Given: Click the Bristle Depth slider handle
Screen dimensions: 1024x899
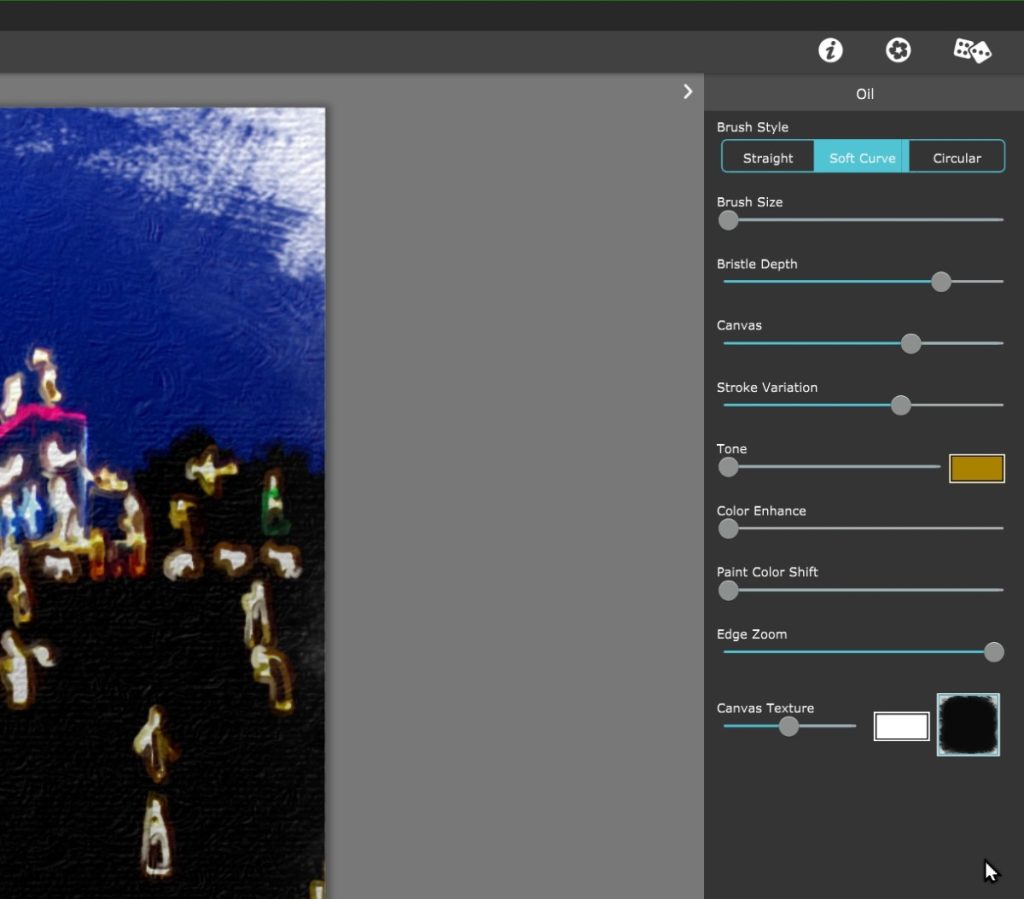Looking at the screenshot, I should (941, 282).
